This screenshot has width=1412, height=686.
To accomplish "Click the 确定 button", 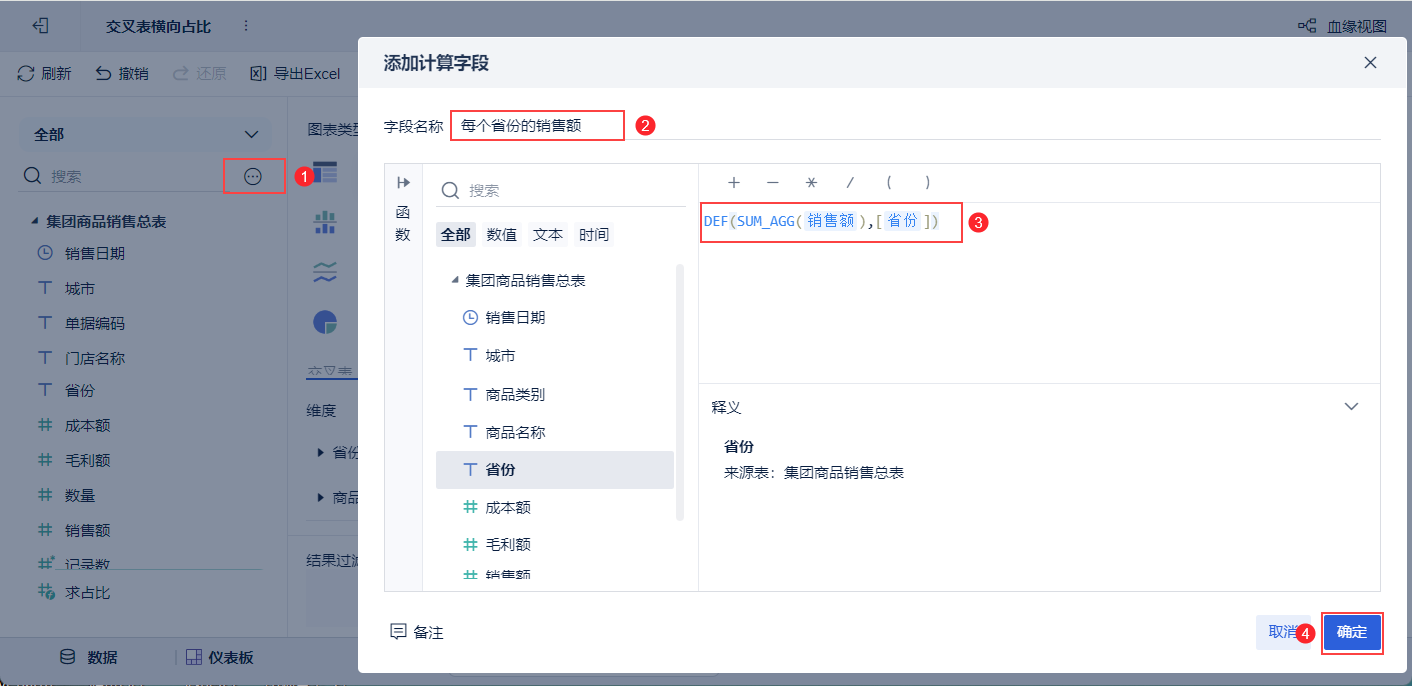I will [x=1352, y=632].
